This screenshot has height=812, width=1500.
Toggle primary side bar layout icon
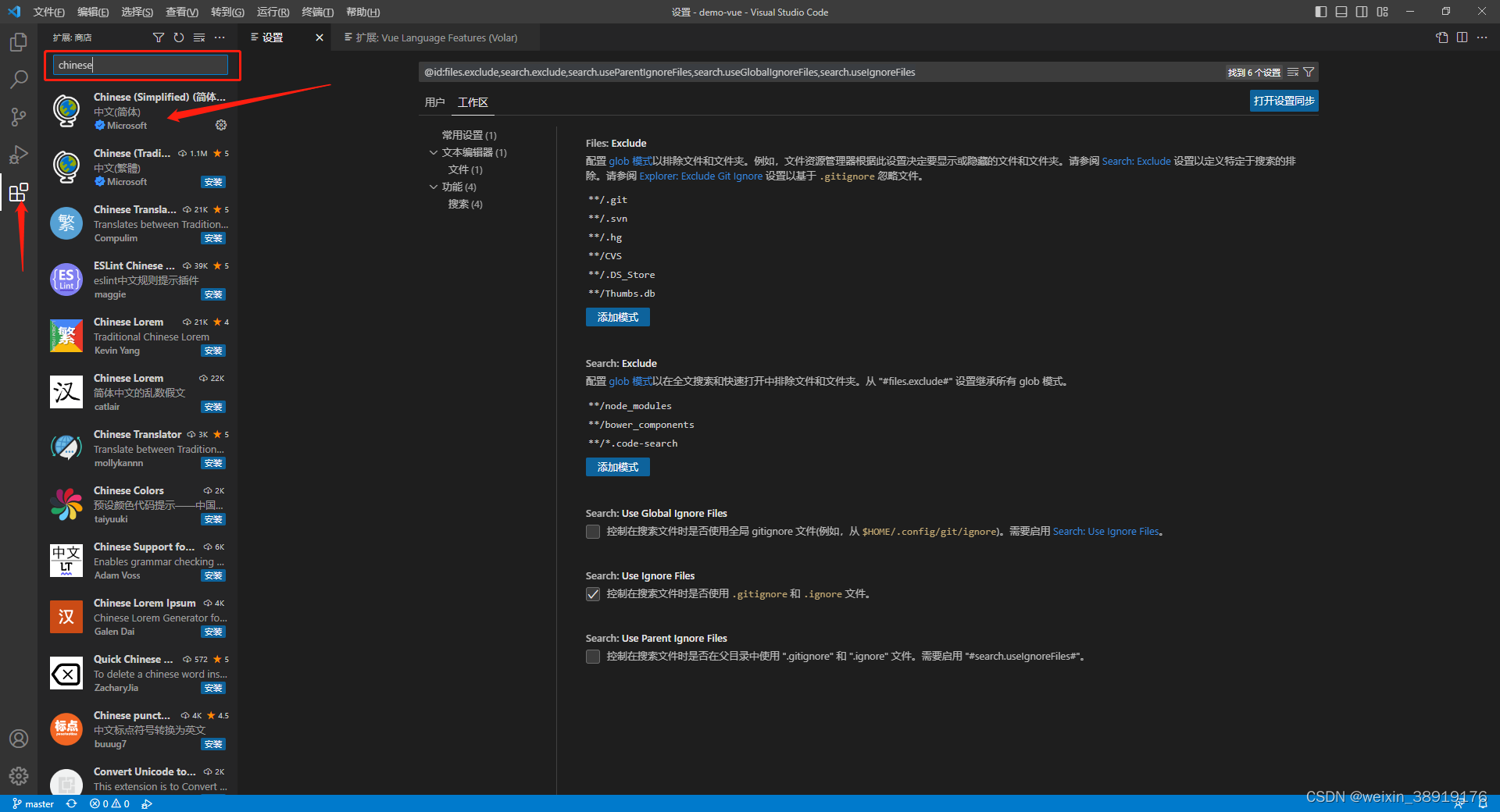click(x=1321, y=12)
